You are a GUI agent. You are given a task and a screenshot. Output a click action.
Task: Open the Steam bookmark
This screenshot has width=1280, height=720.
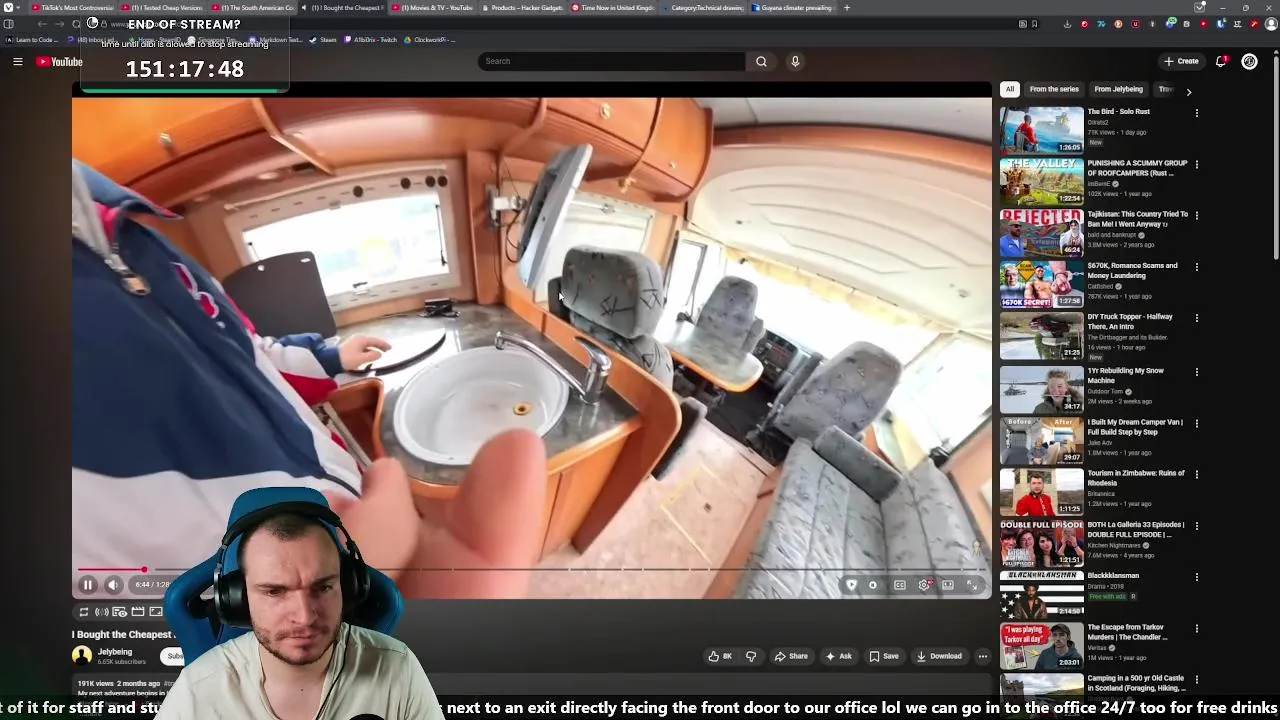[323, 40]
